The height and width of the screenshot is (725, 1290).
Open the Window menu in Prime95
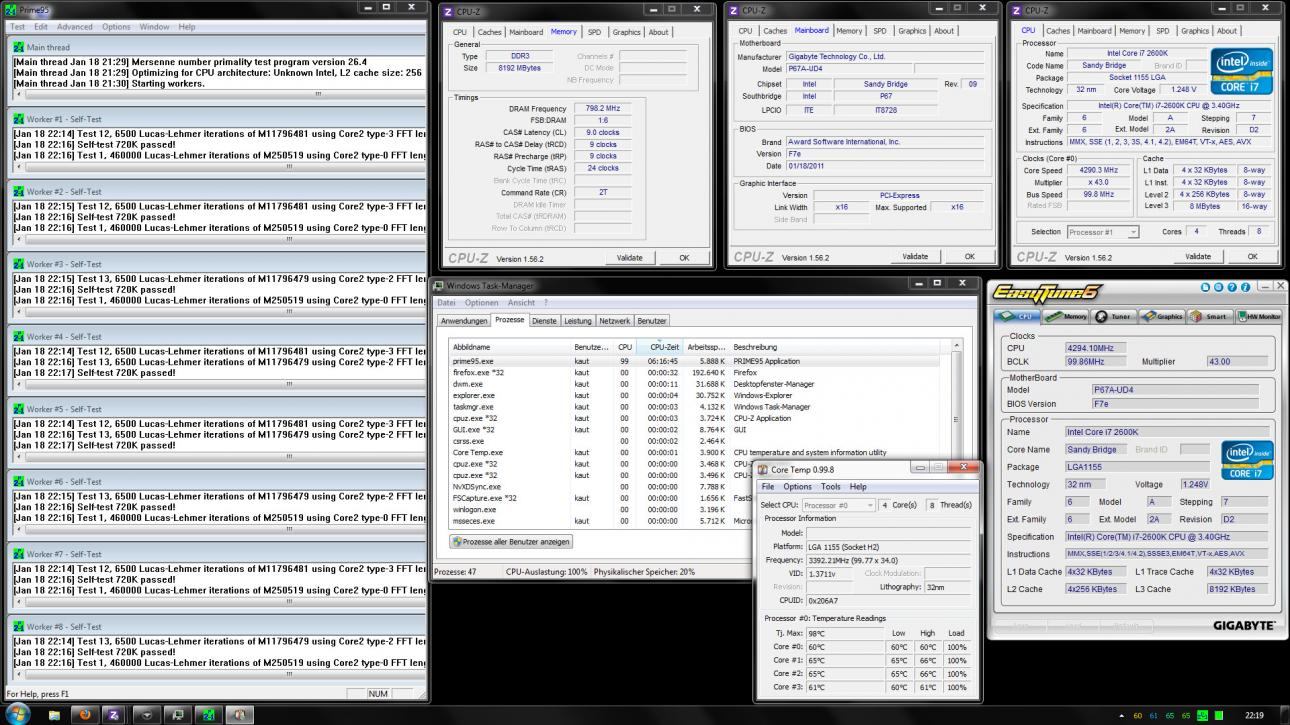154,27
